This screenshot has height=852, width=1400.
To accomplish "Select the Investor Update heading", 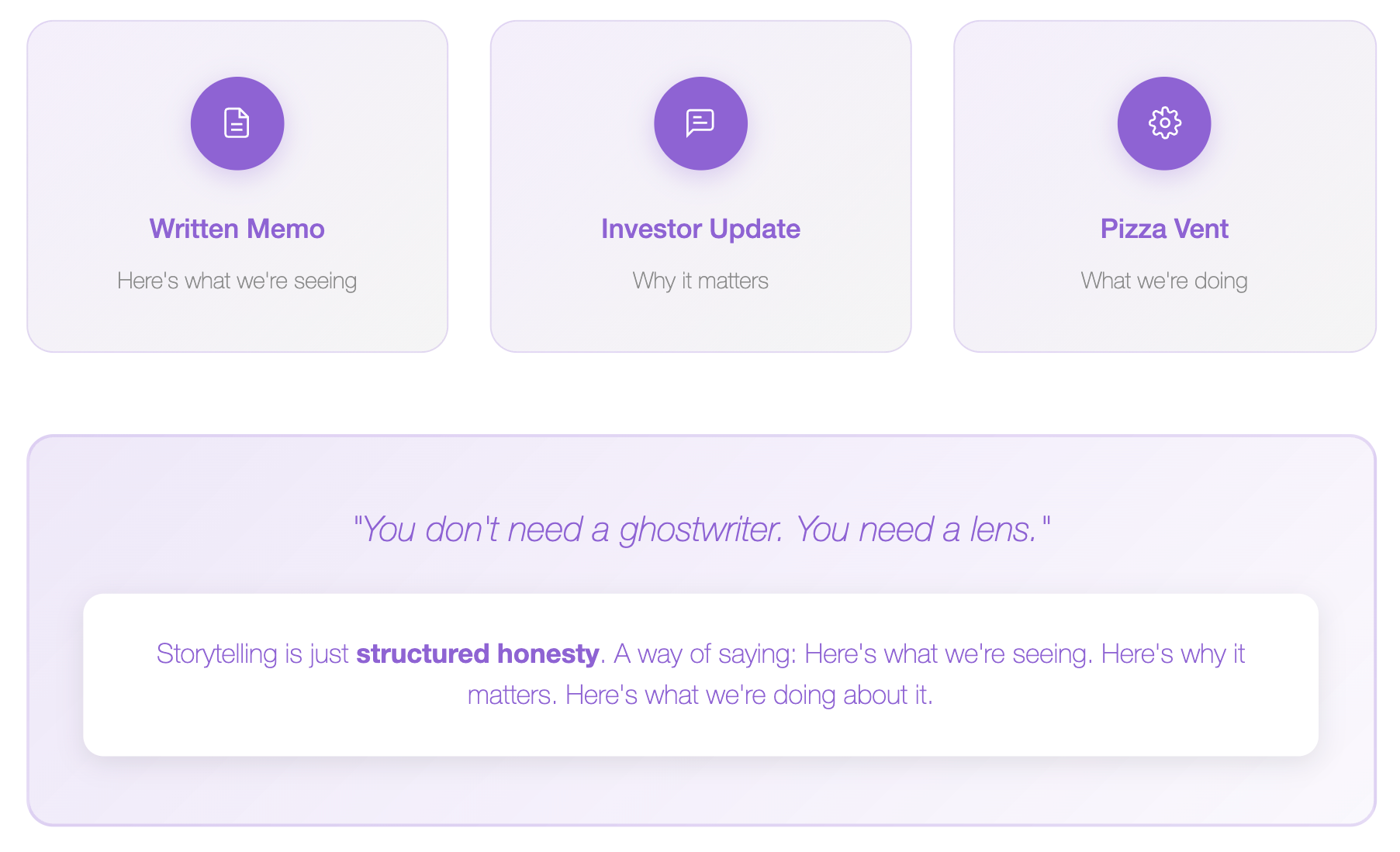I will click(x=700, y=229).
